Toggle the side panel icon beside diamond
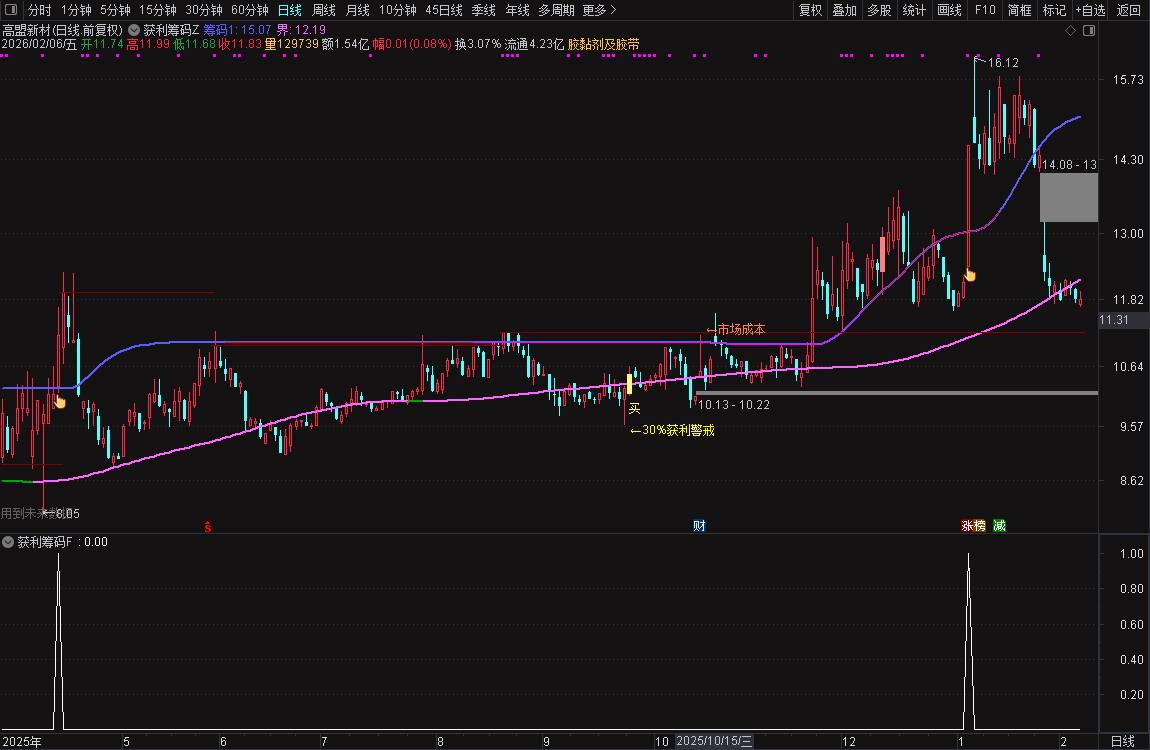1150x750 pixels. 1088,32
